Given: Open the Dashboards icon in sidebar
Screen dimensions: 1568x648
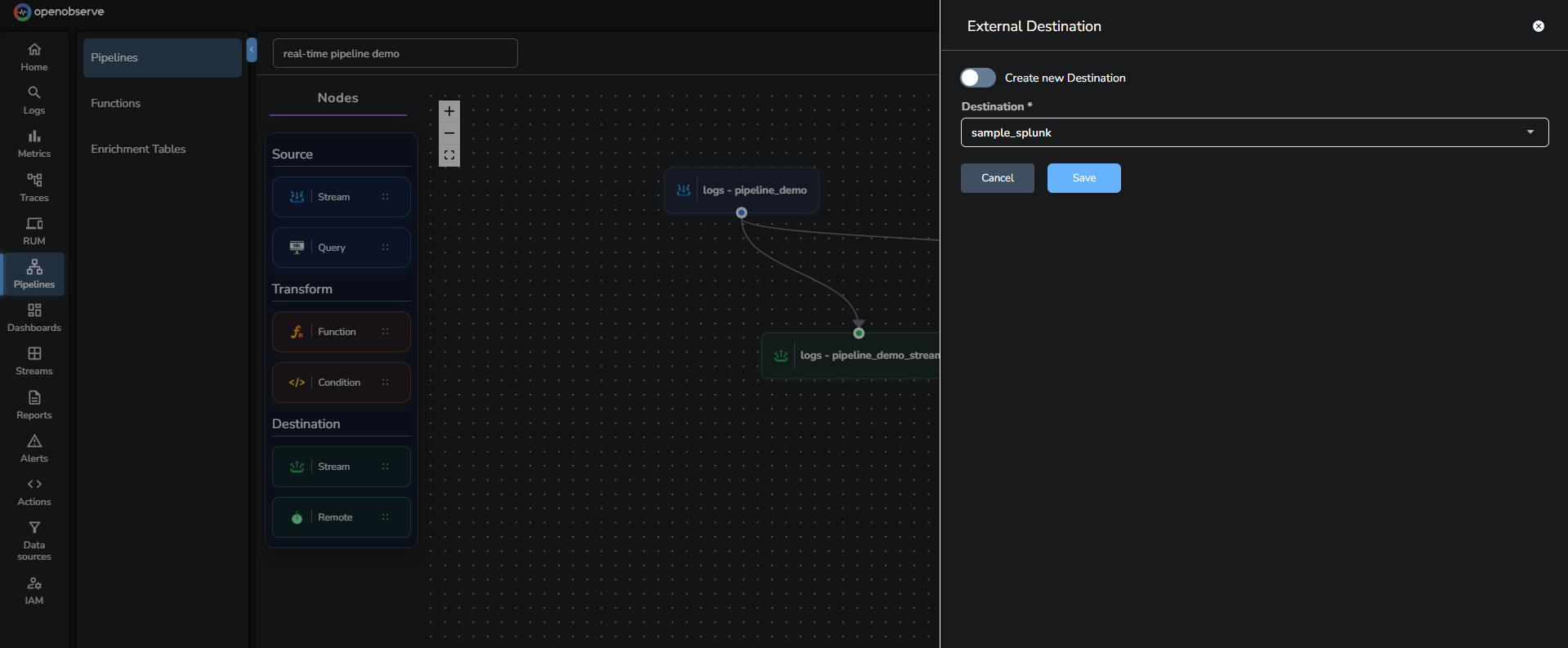Looking at the screenshot, I should click(x=34, y=311).
